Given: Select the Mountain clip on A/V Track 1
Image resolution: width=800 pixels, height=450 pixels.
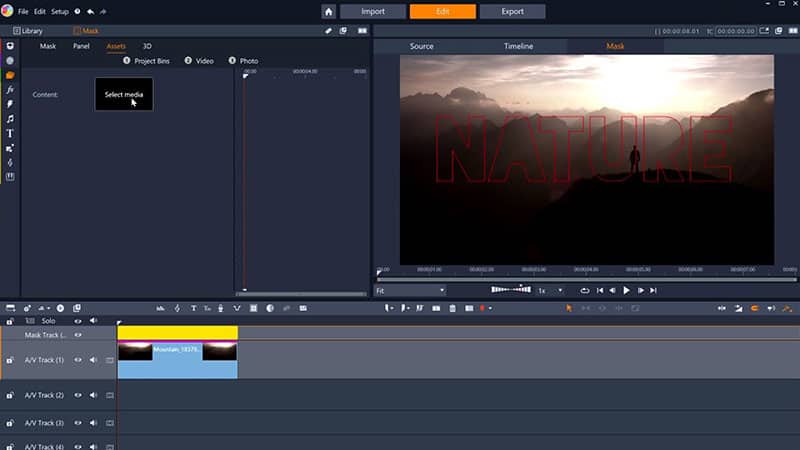Looking at the screenshot, I should point(177,359).
